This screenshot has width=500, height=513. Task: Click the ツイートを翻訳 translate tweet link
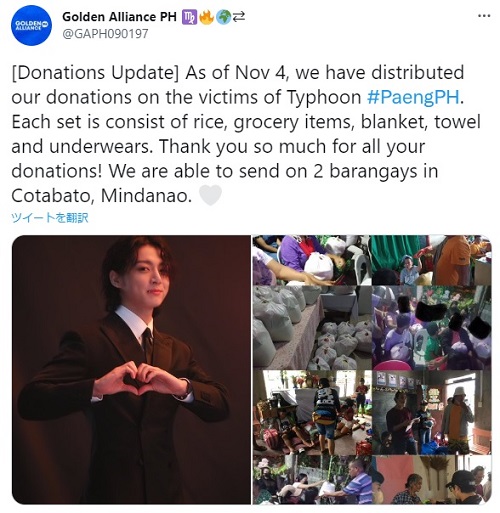pyautogui.click(x=50, y=218)
